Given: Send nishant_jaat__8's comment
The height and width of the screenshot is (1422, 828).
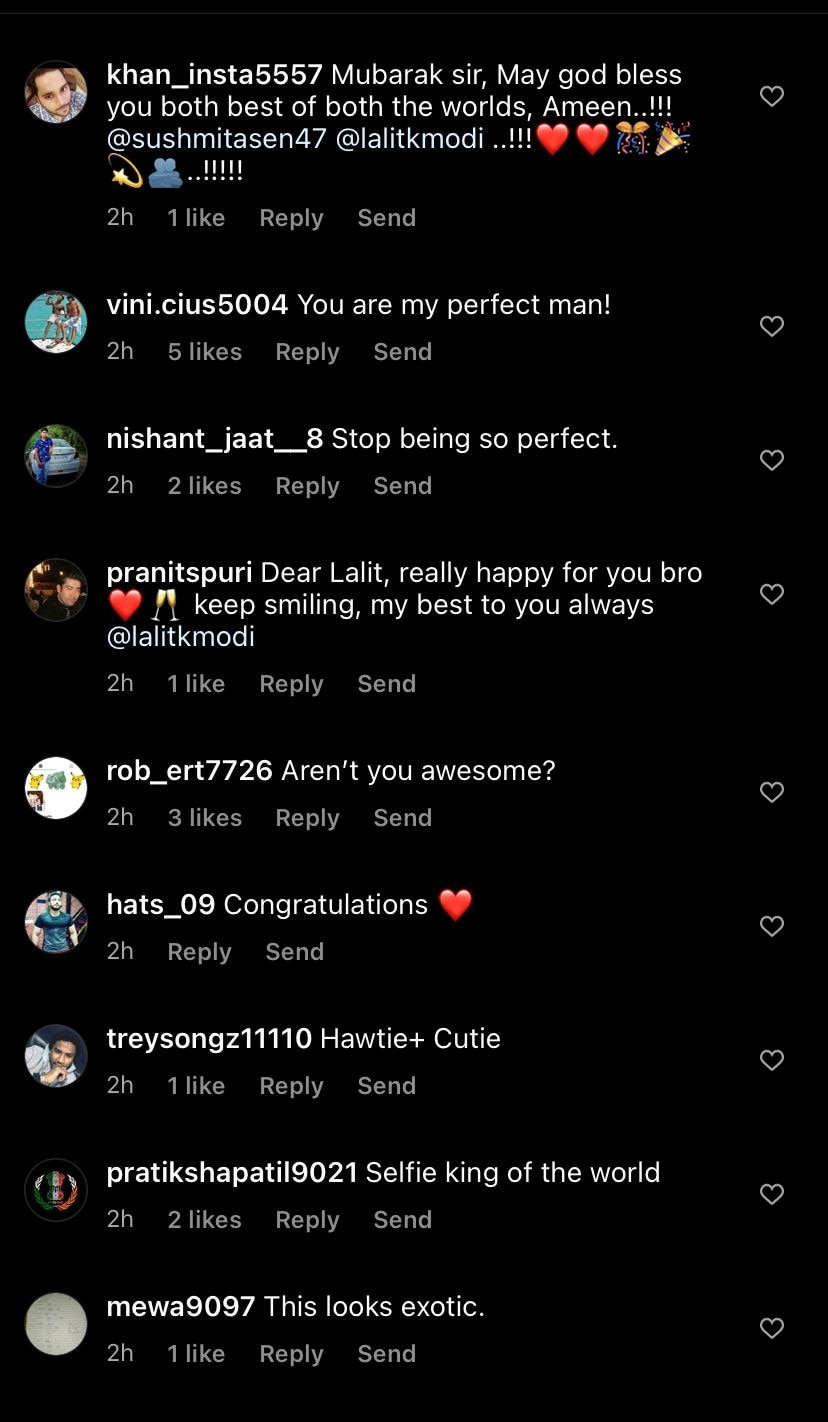Looking at the screenshot, I should tap(402, 486).
